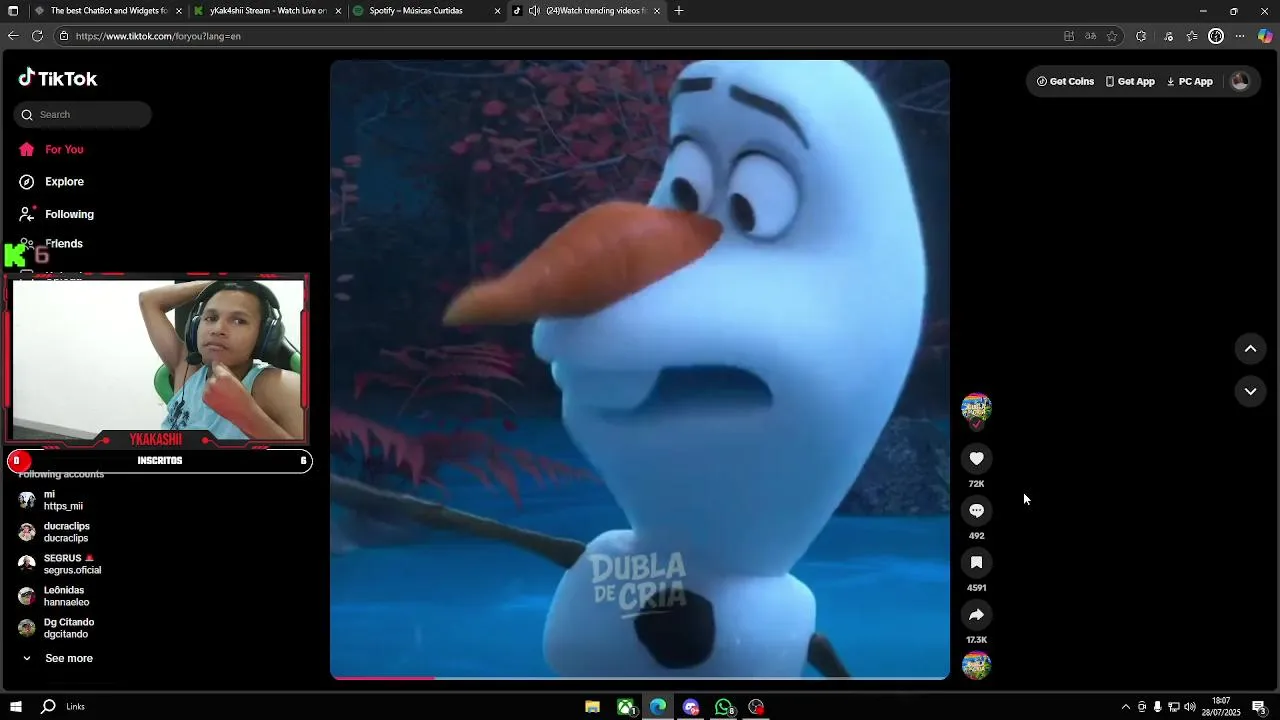Viewport: 1280px width, 720px height.
Task: Open File Explorer from the taskbar
Action: [x=592, y=707]
